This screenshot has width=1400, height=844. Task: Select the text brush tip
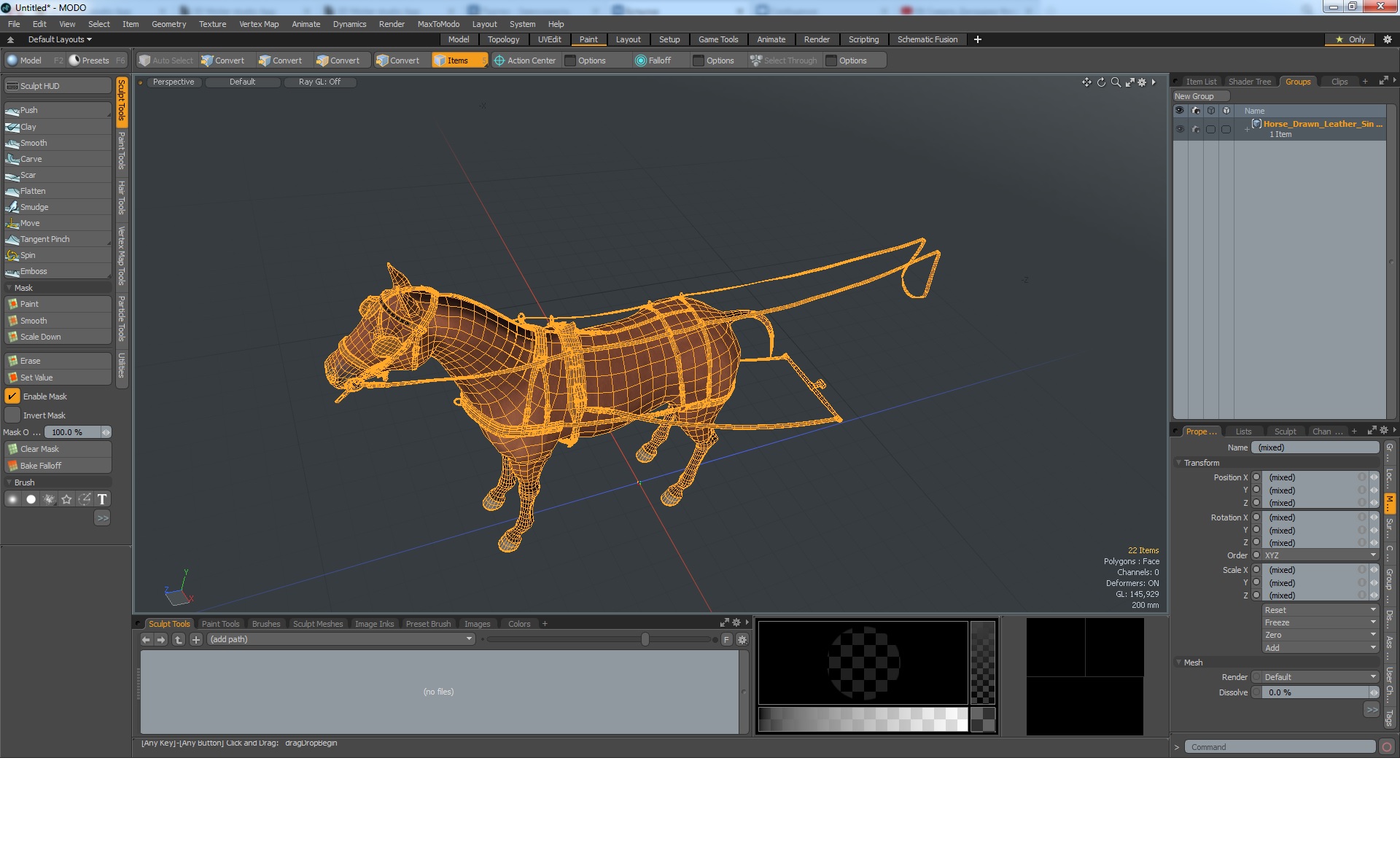102,499
